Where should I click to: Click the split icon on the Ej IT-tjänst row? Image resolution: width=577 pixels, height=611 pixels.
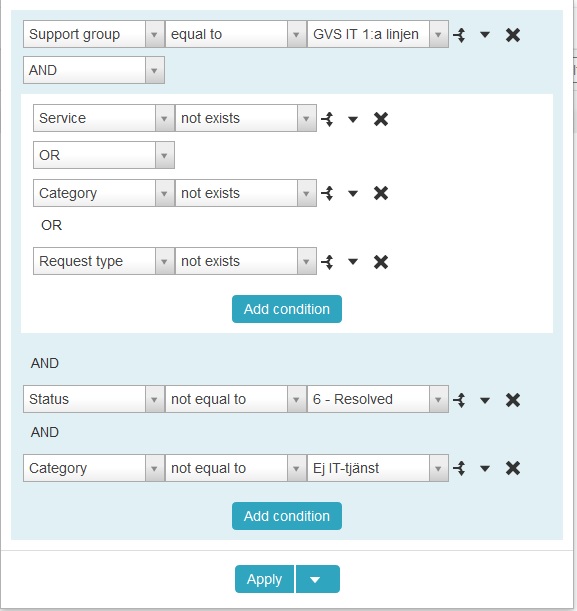tap(459, 468)
